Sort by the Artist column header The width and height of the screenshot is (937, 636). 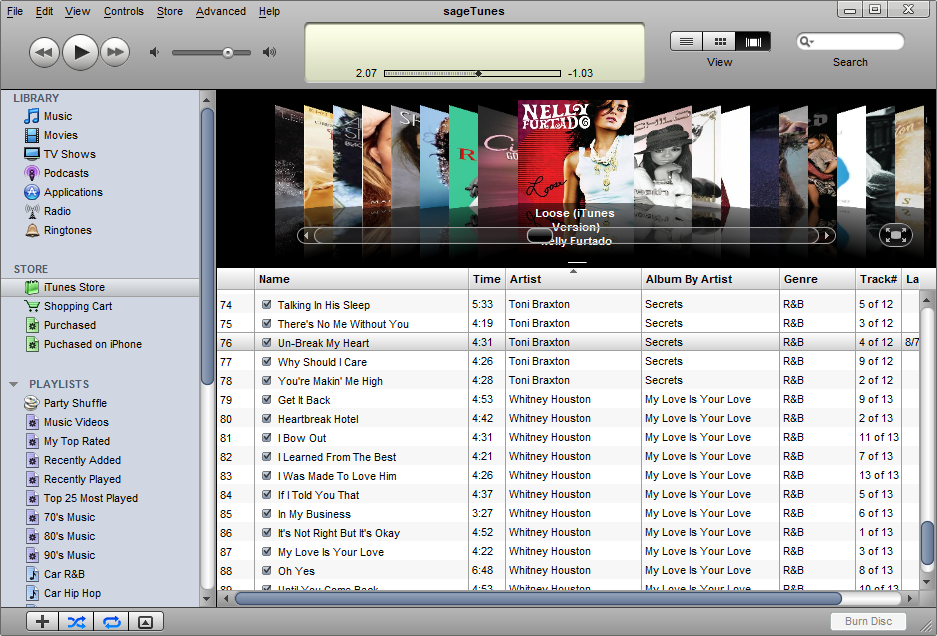click(x=574, y=279)
